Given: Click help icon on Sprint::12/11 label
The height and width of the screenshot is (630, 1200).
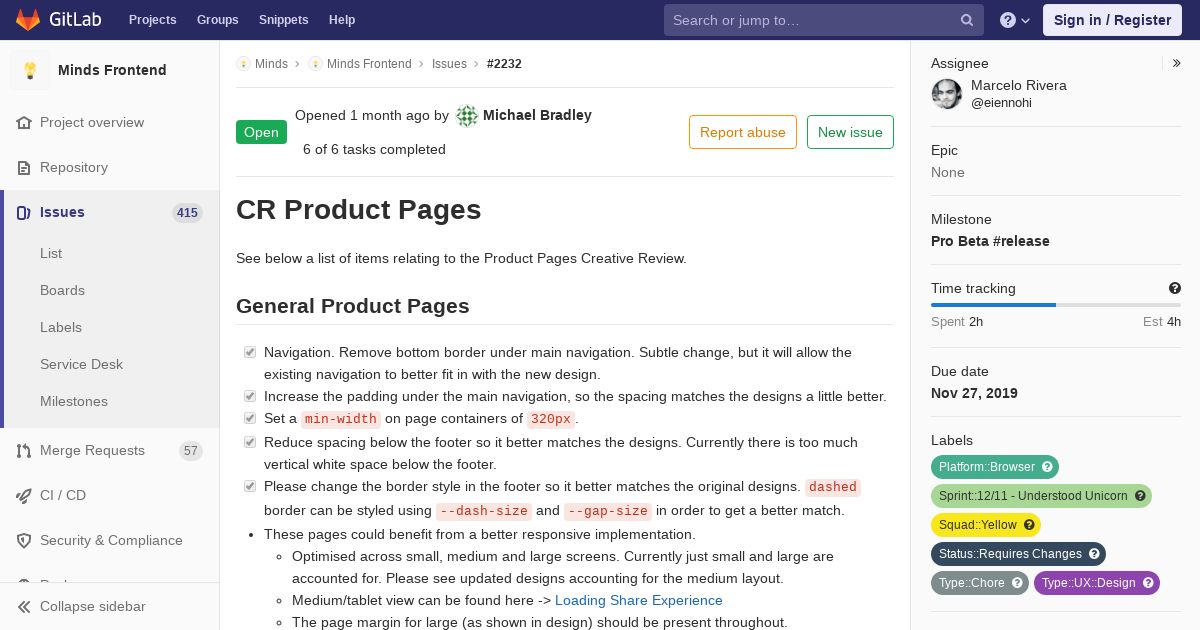Looking at the screenshot, I should (1140, 496).
